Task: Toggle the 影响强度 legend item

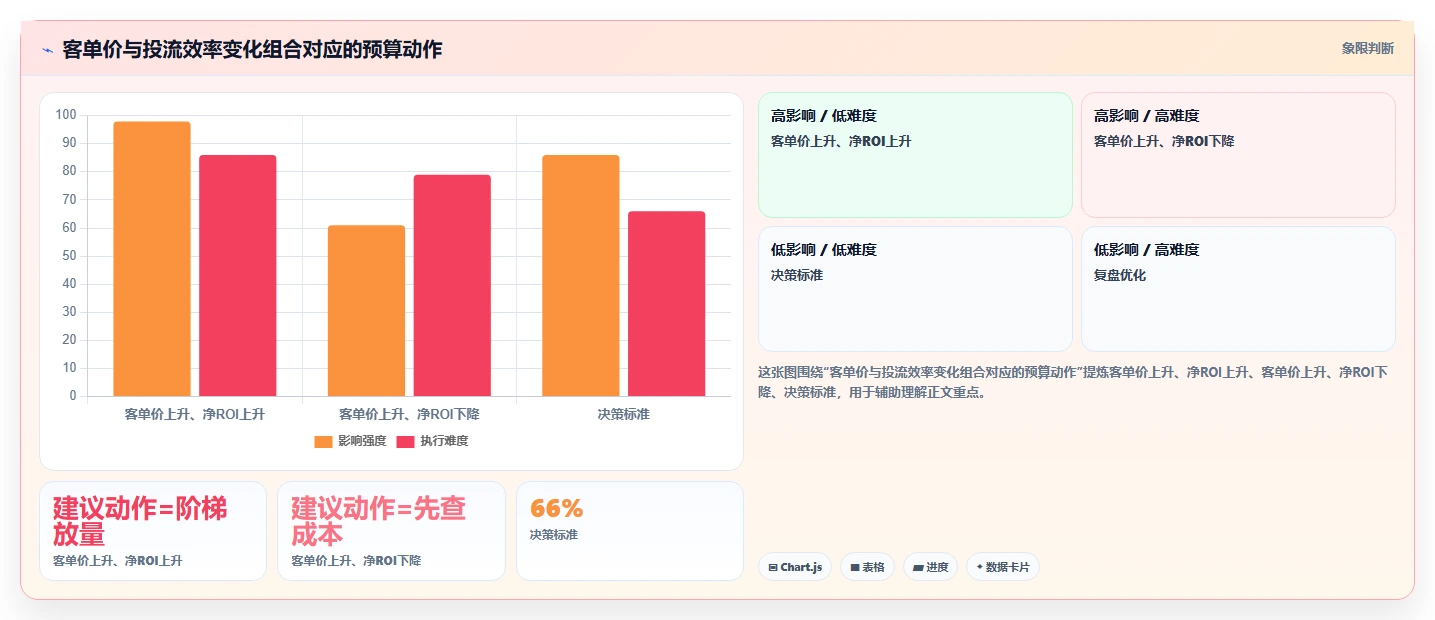Action: 350,441
